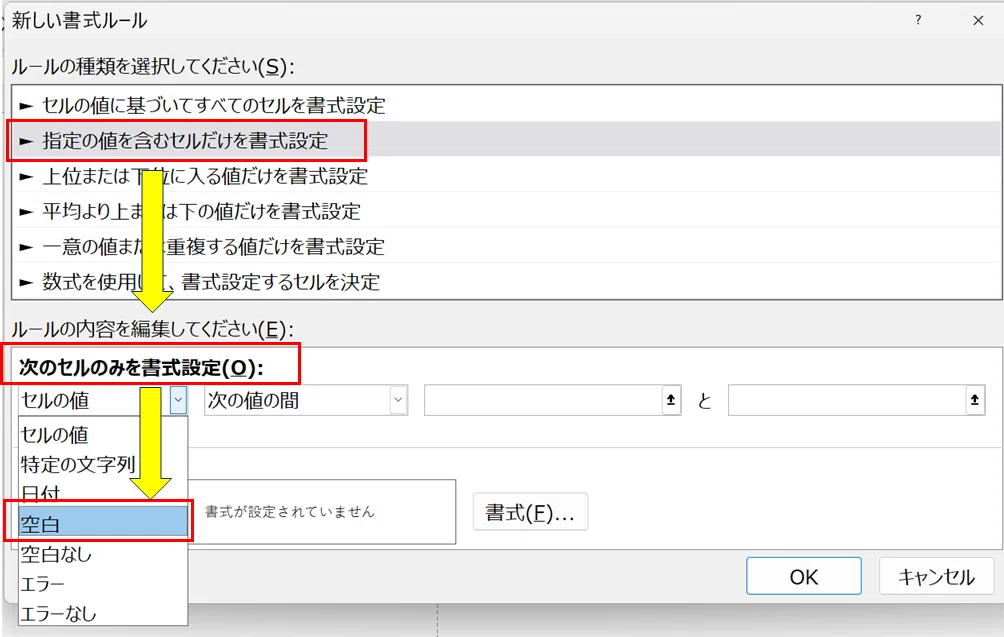Select rule type 指定の値を含むセルだけを書式設定

point(506,140)
